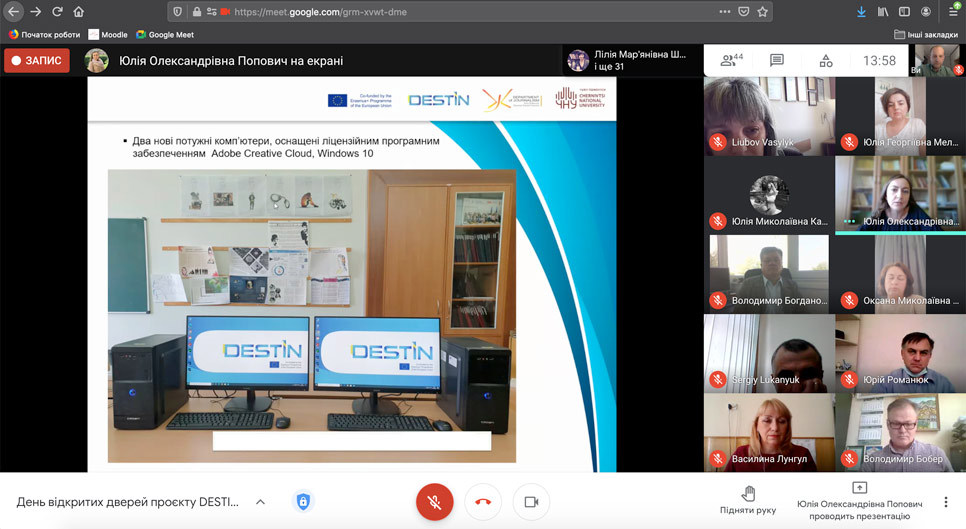Click the red ЗАПИС recording indicator

point(37,60)
